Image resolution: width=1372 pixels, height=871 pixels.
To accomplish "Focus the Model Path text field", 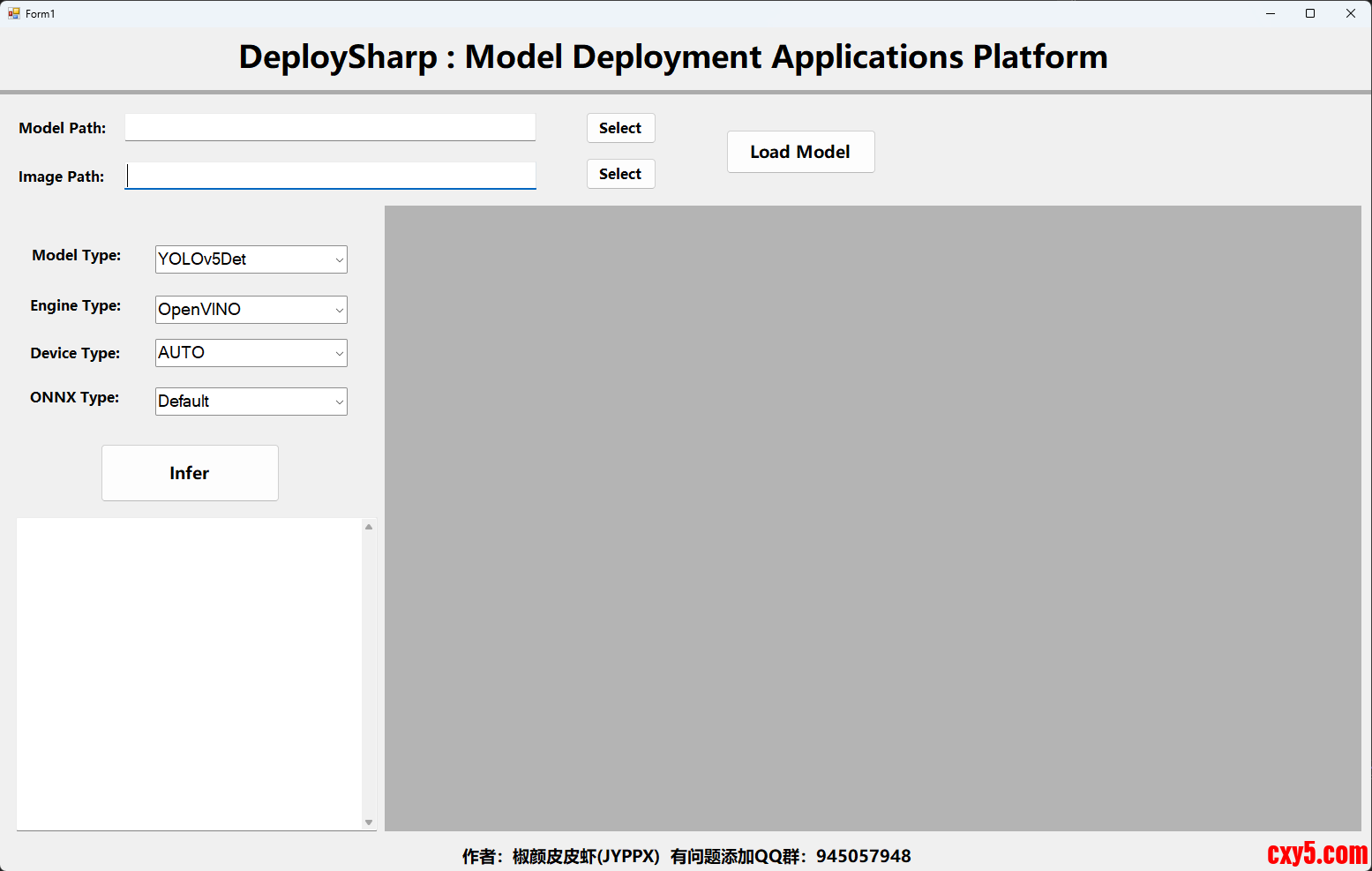I will tap(330, 127).
